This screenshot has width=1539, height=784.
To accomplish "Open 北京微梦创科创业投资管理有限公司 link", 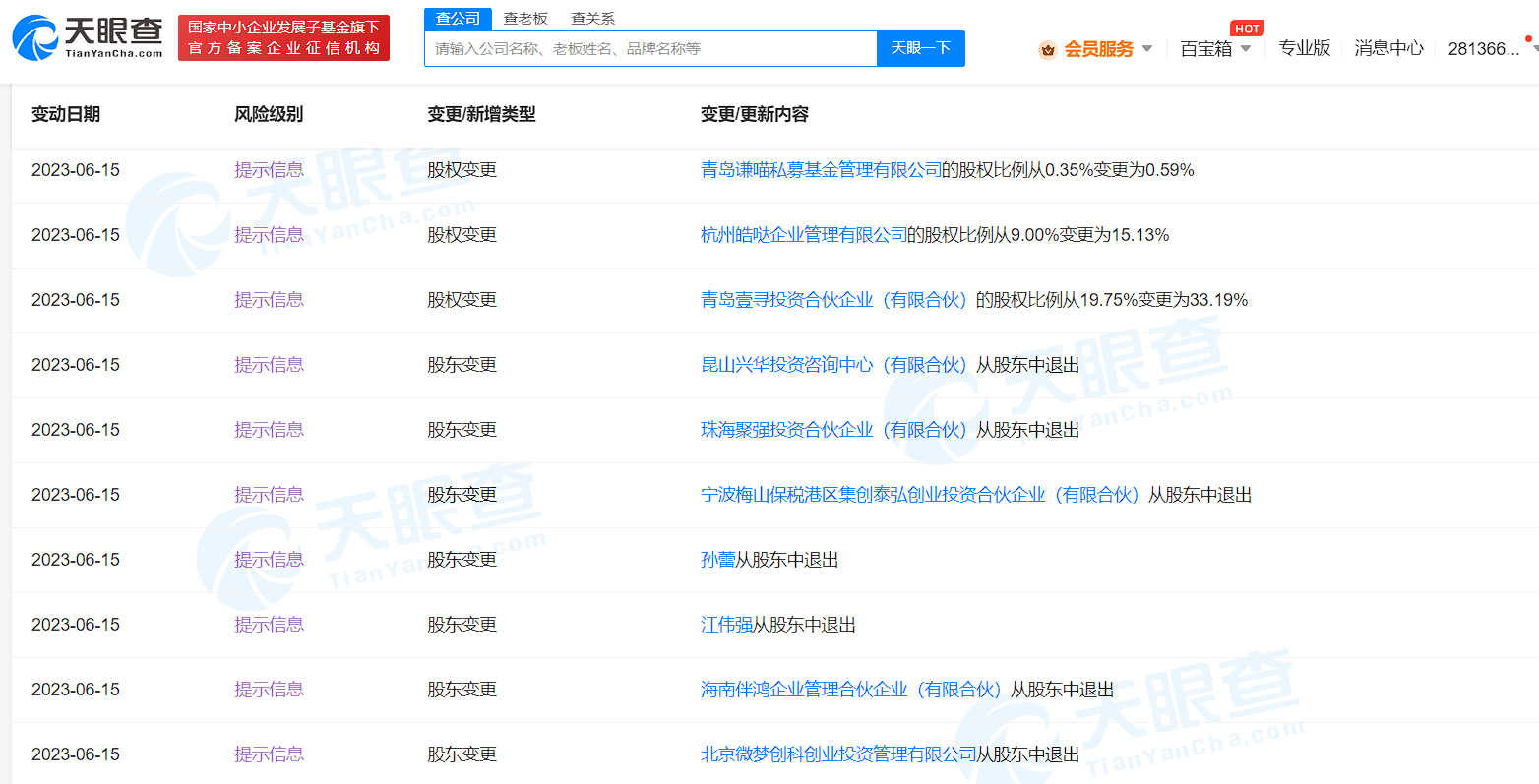I will click(x=838, y=754).
